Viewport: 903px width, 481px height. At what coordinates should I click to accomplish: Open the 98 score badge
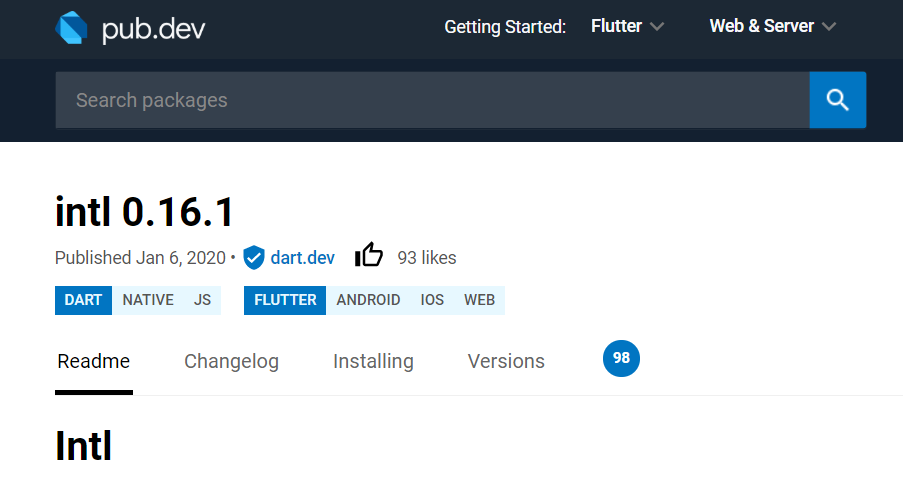pyautogui.click(x=621, y=358)
